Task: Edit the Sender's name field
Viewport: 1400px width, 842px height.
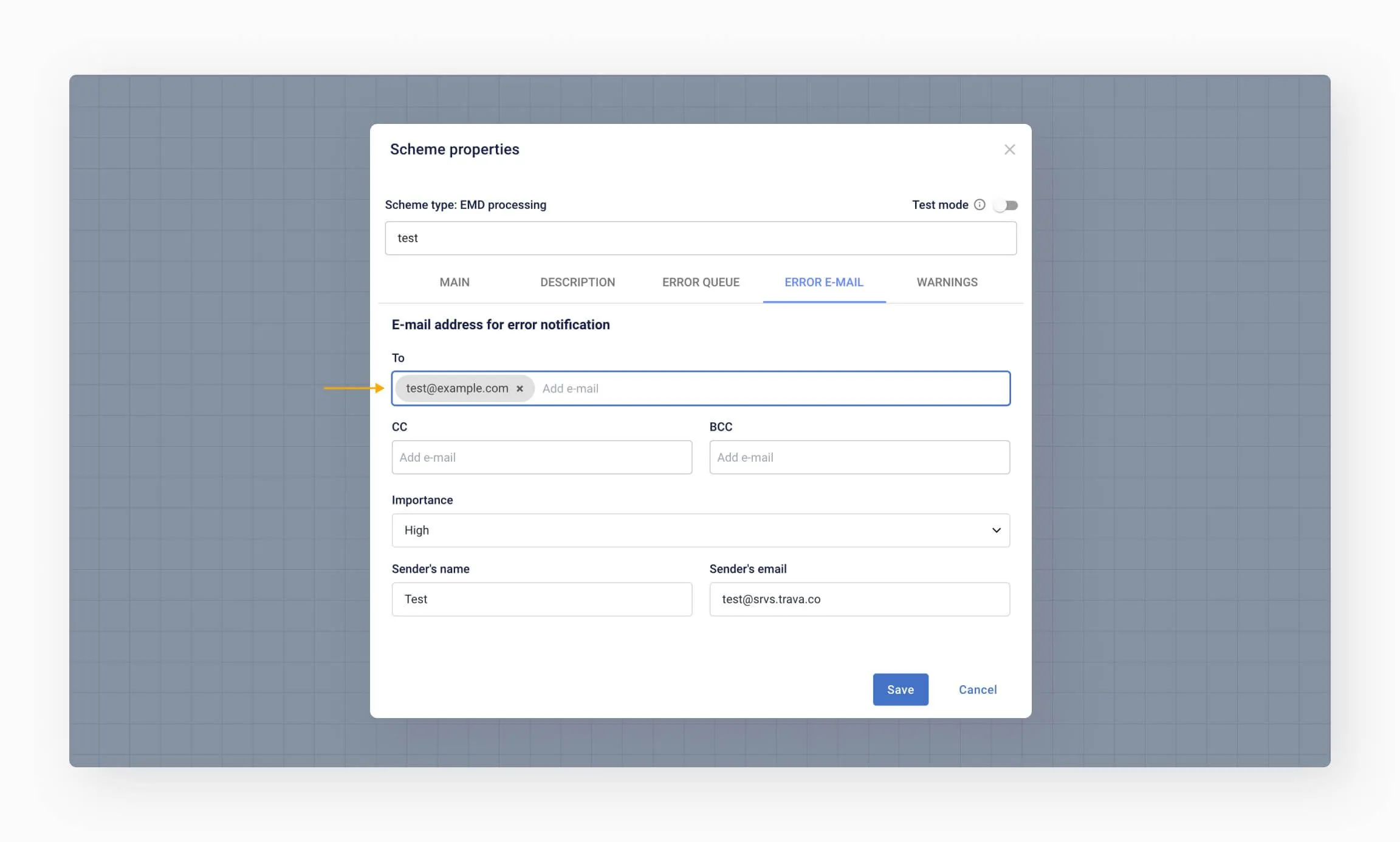Action: point(541,600)
